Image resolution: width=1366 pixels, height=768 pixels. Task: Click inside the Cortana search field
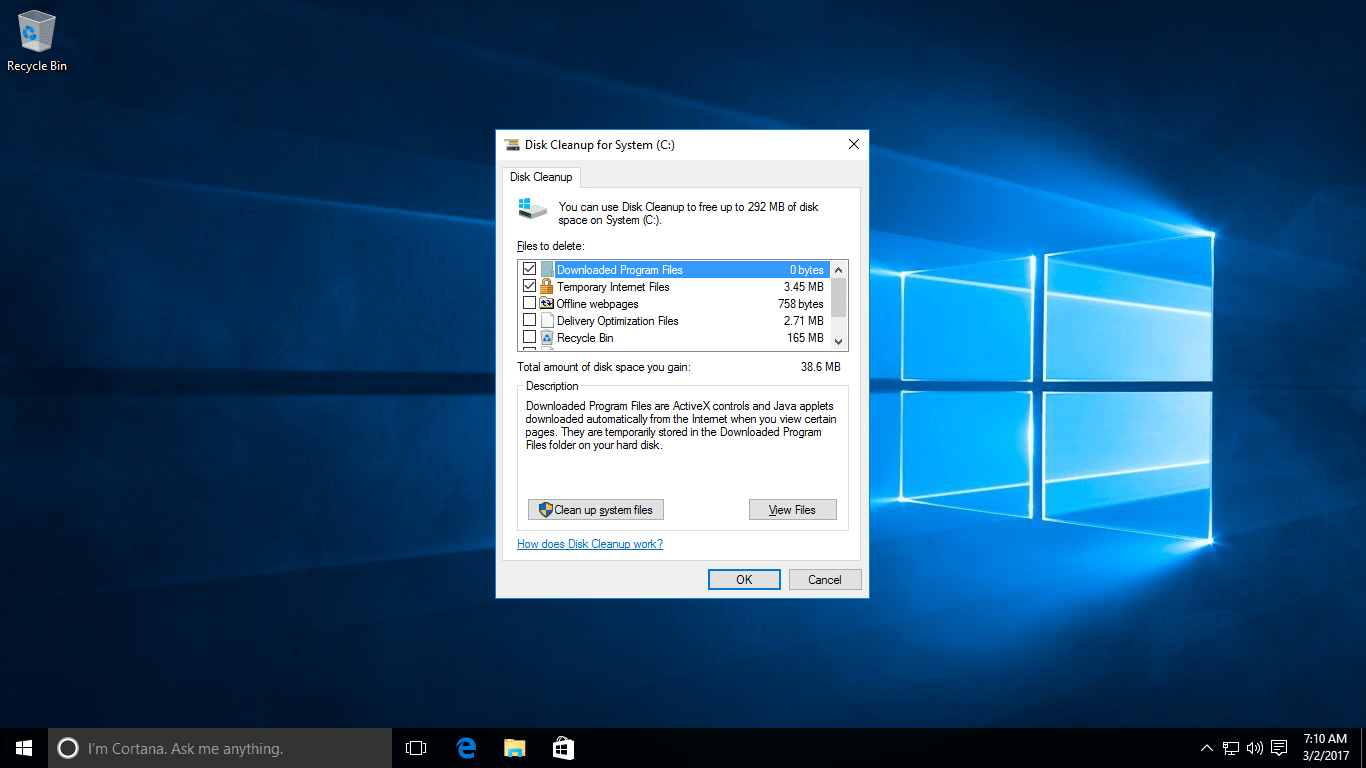pyautogui.click(x=220, y=747)
